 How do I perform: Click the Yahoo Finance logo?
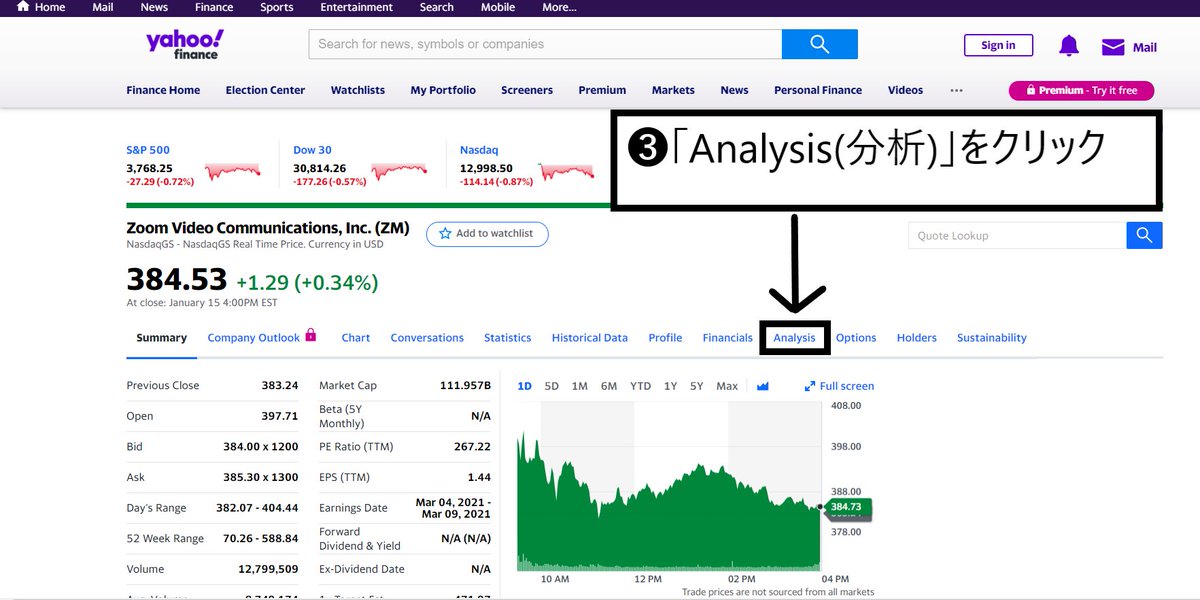(x=185, y=44)
